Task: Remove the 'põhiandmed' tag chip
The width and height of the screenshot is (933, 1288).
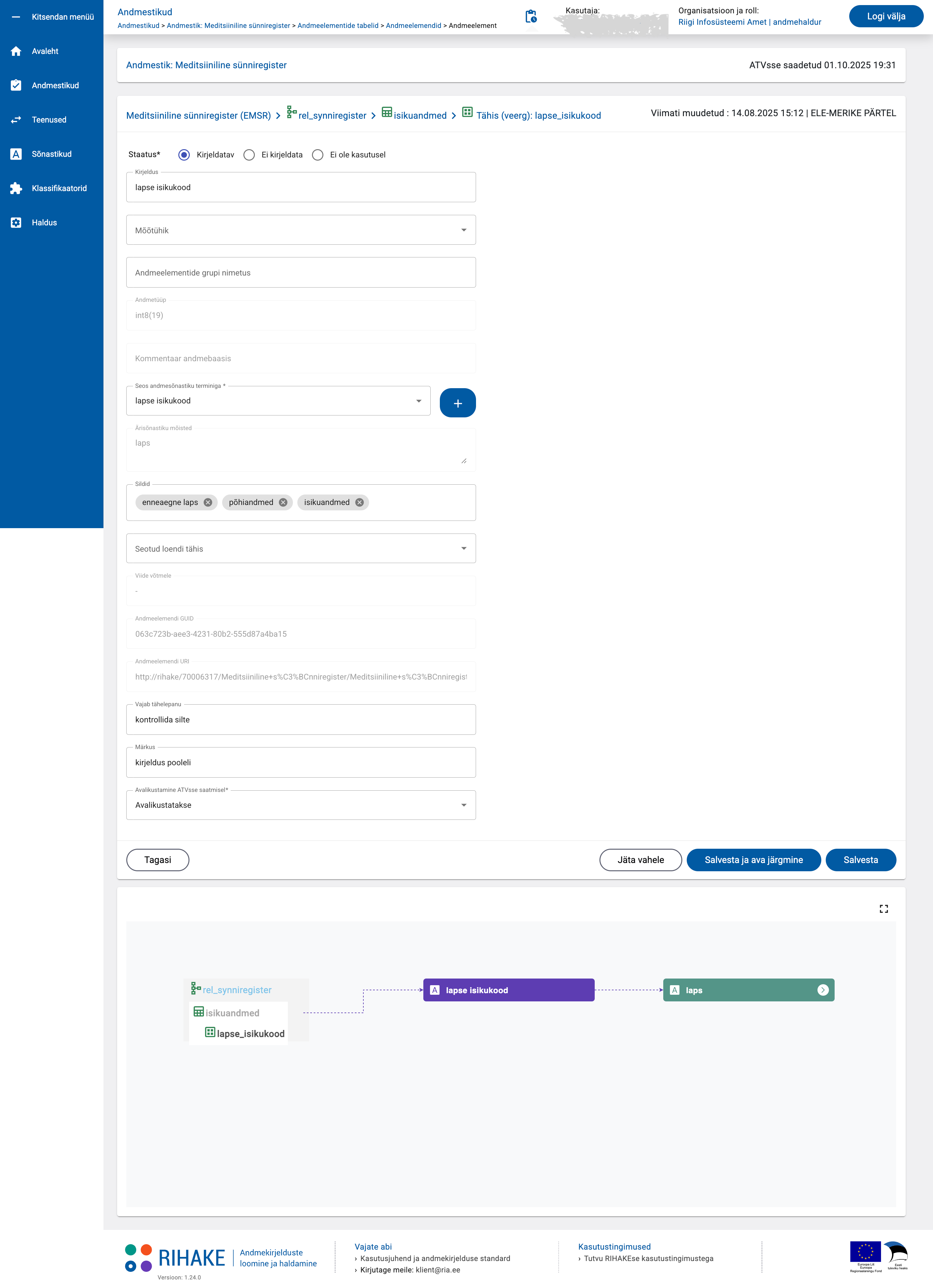Action: [283, 502]
